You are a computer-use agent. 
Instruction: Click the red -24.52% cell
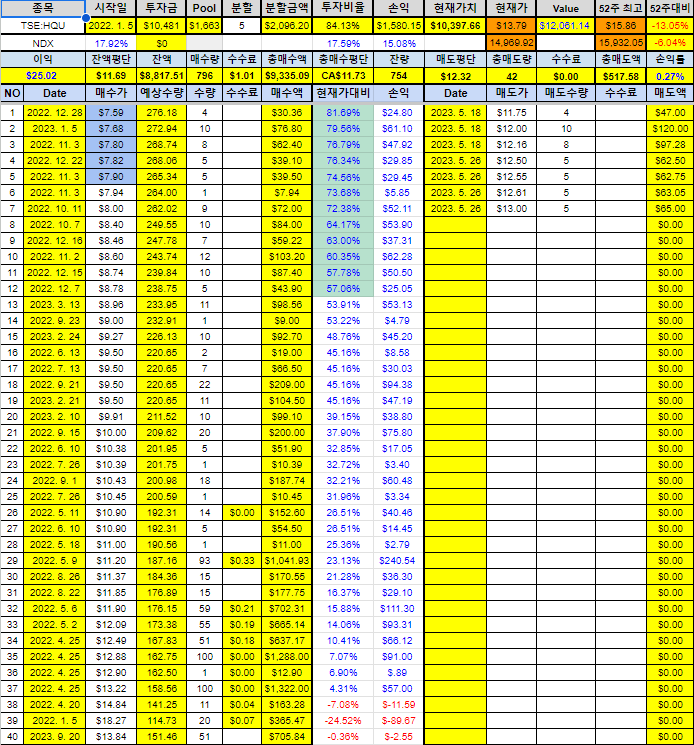point(343,721)
